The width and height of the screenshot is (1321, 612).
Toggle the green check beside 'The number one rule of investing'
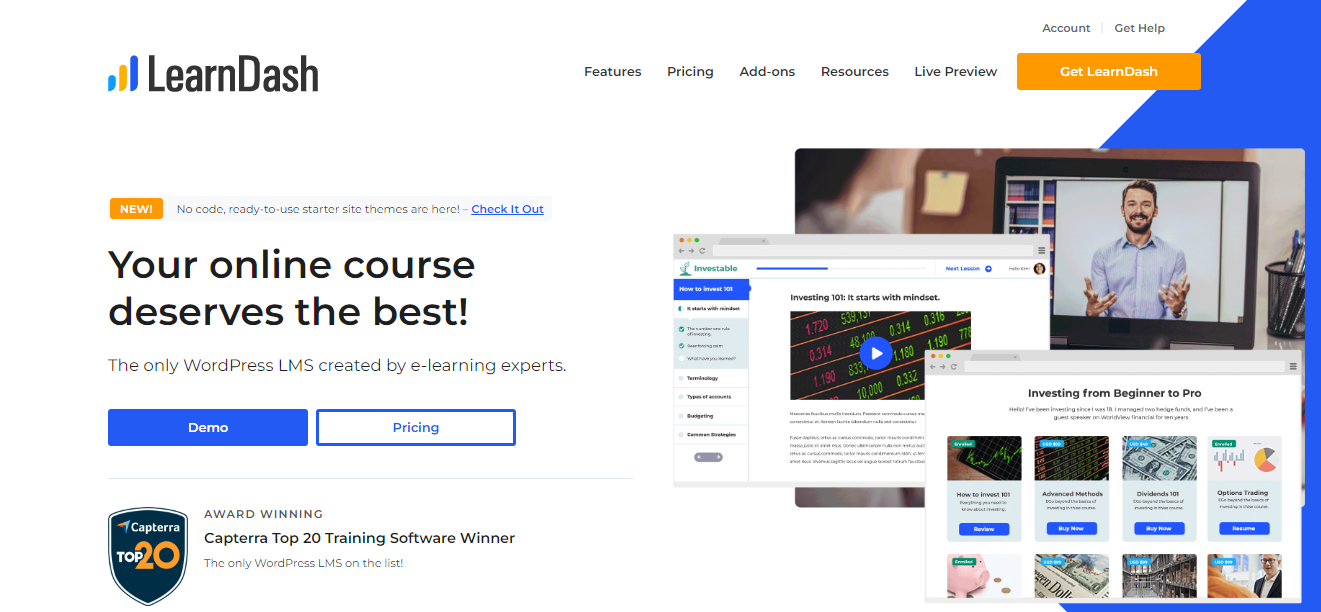tap(681, 329)
